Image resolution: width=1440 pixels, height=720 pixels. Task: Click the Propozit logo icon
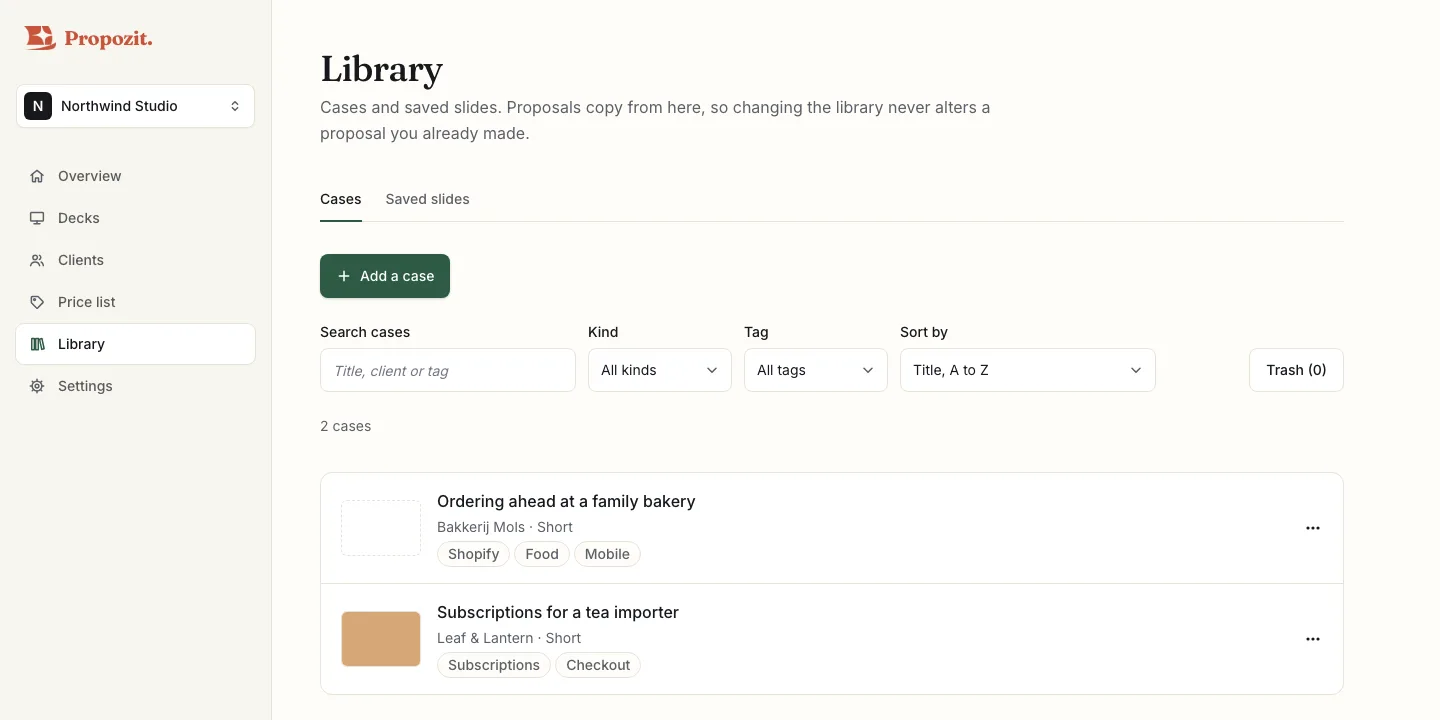[x=40, y=38]
